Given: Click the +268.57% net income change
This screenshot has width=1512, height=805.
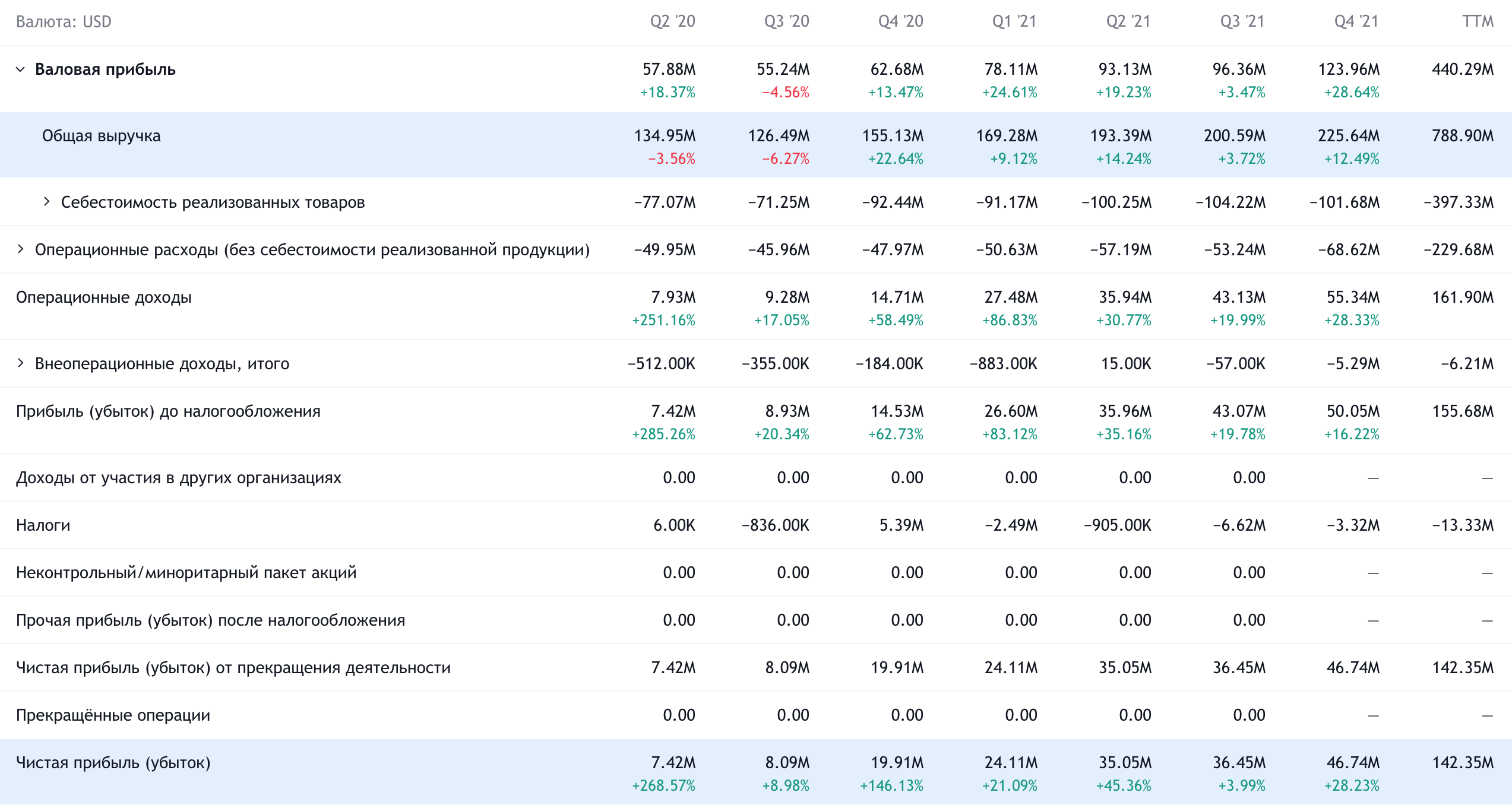Looking at the screenshot, I should pyautogui.click(x=663, y=786).
